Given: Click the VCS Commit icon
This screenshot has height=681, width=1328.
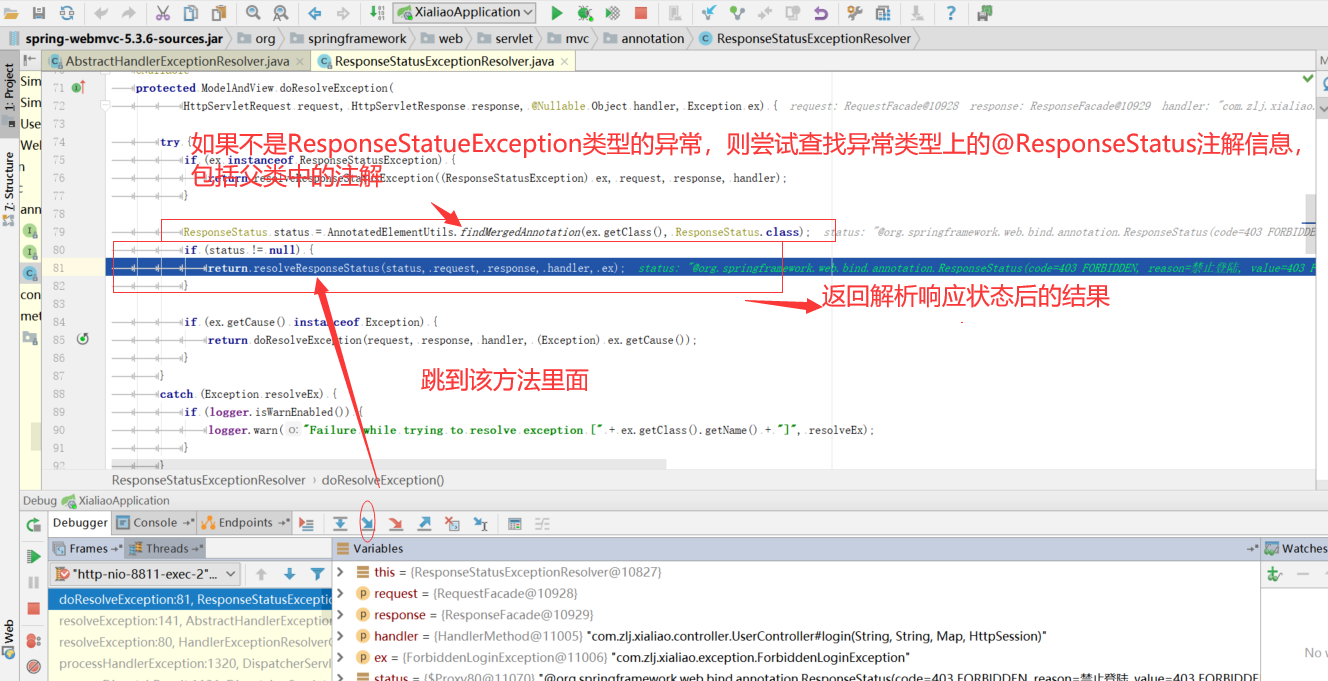Looking at the screenshot, I should pos(737,13).
